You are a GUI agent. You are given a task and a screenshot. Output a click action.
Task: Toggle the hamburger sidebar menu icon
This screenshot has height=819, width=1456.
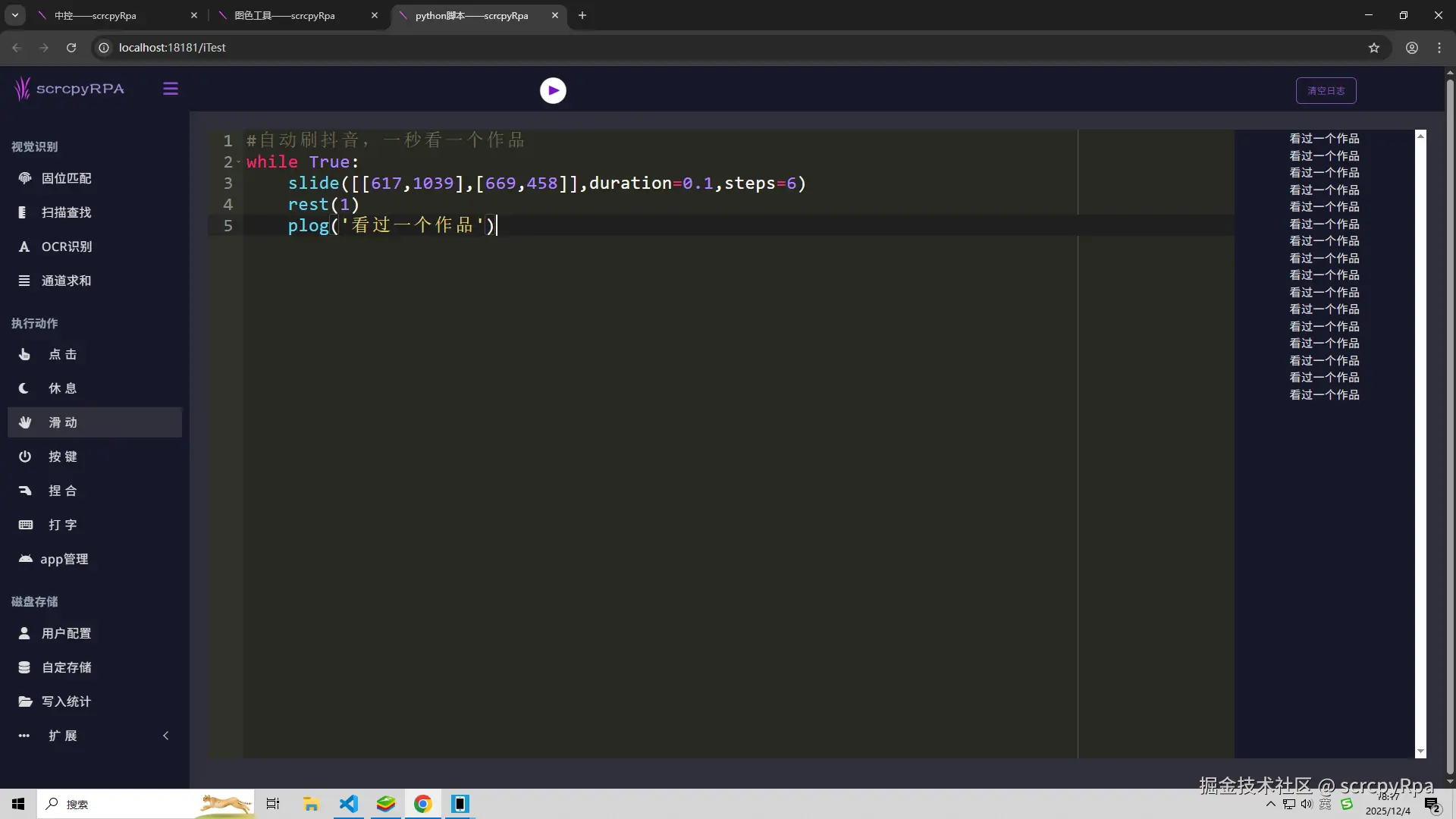click(x=171, y=89)
